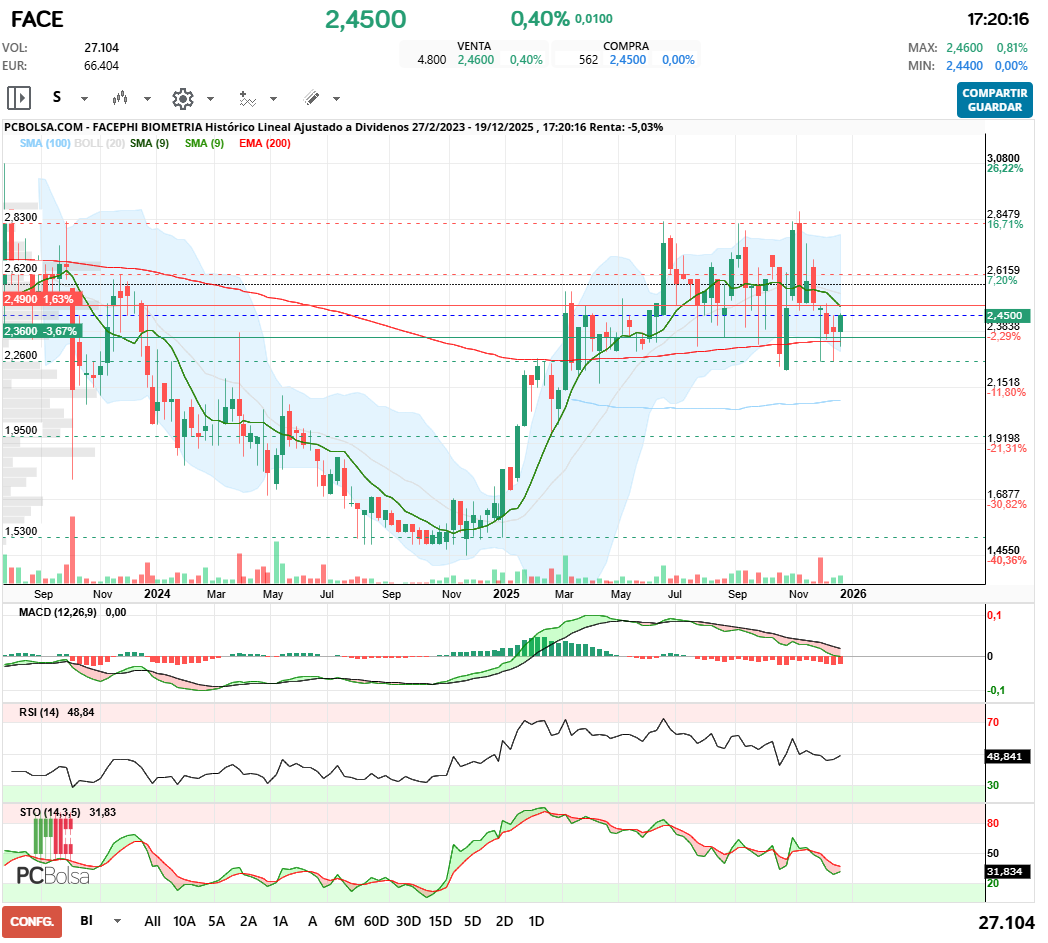Open the BI dropdown arrow at bottom
1048x943 pixels.
117,921
